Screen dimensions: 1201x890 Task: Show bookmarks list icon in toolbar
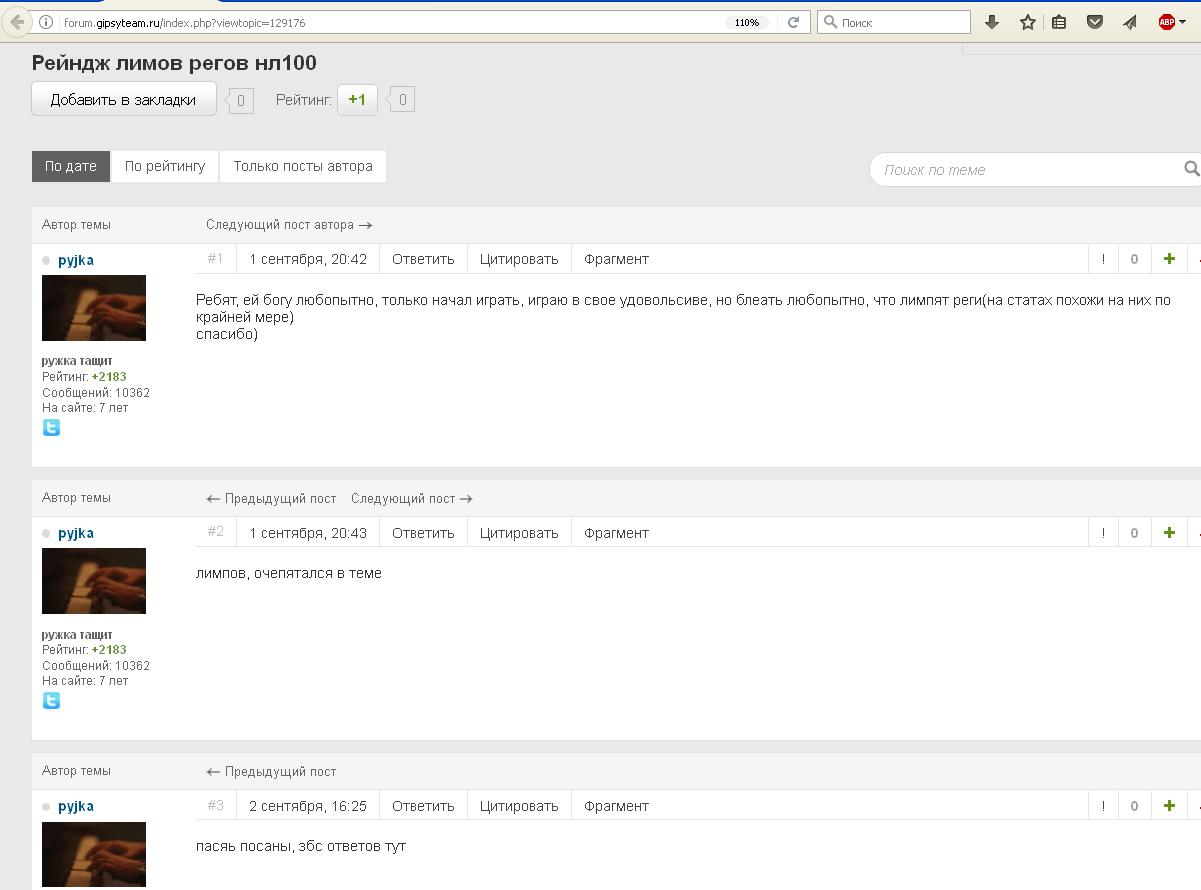point(1059,22)
